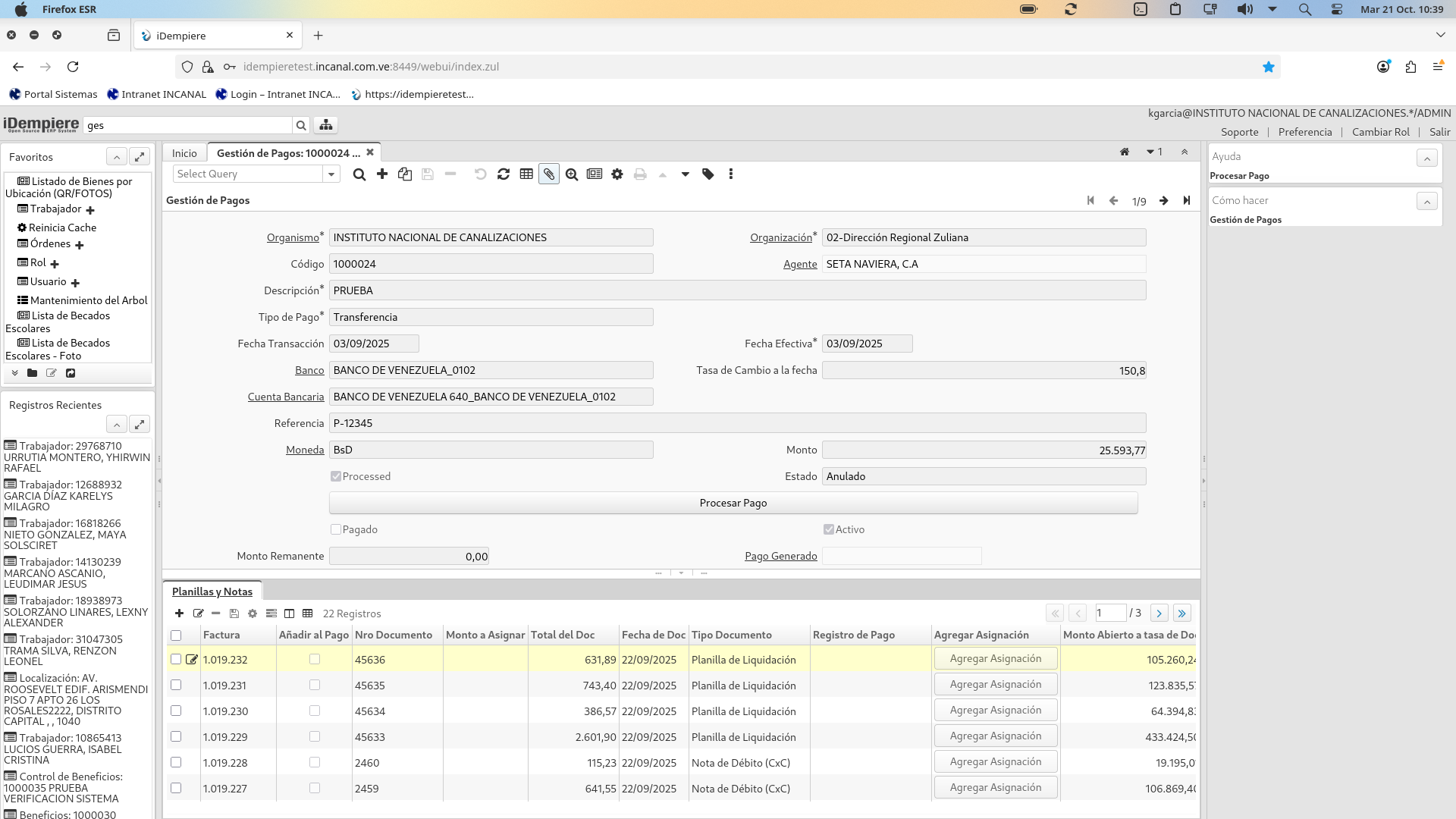Click the zoom across toolbar icon
Screen dimensions: 1456x819
[572, 174]
